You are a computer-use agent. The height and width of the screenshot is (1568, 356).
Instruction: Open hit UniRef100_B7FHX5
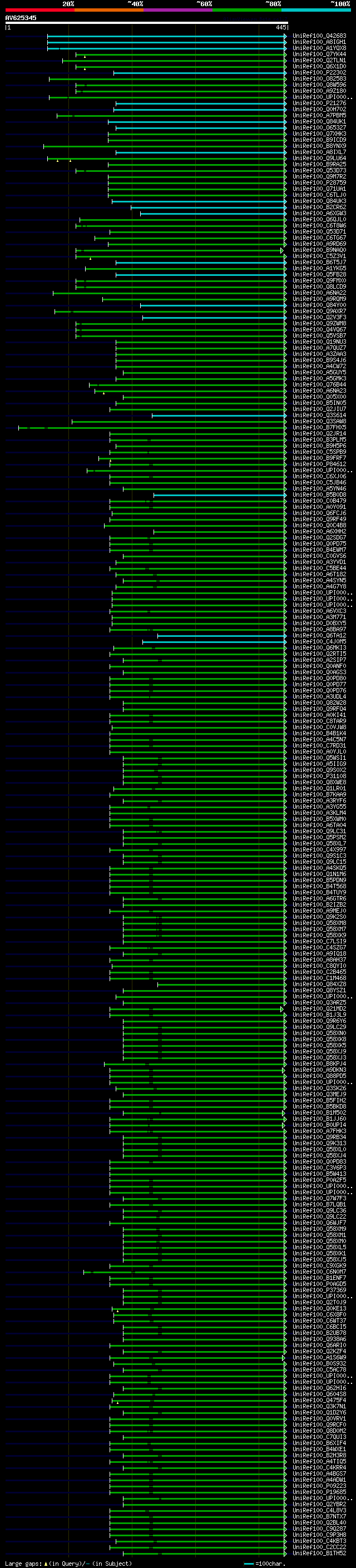tap(319, 427)
